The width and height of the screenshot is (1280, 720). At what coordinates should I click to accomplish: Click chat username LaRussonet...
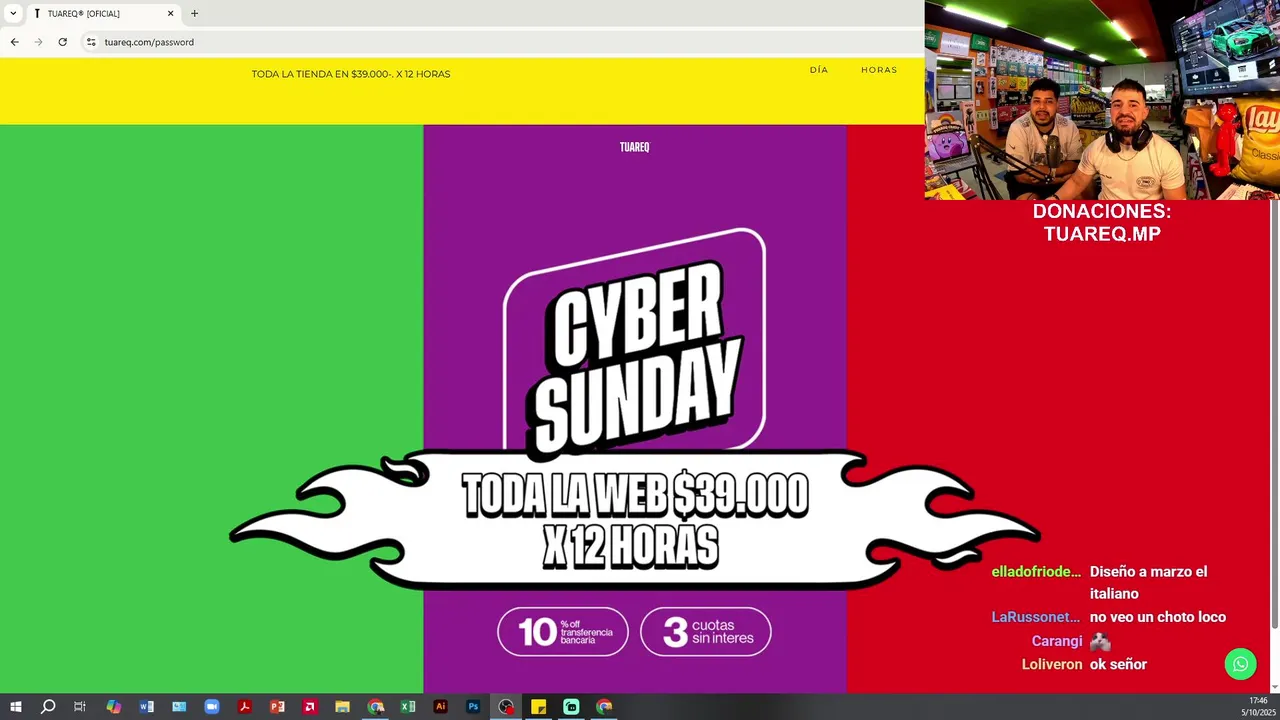tap(1036, 617)
